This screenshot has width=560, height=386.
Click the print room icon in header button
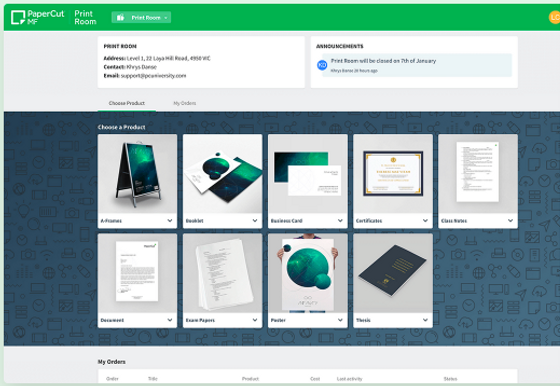tap(120, 17)
